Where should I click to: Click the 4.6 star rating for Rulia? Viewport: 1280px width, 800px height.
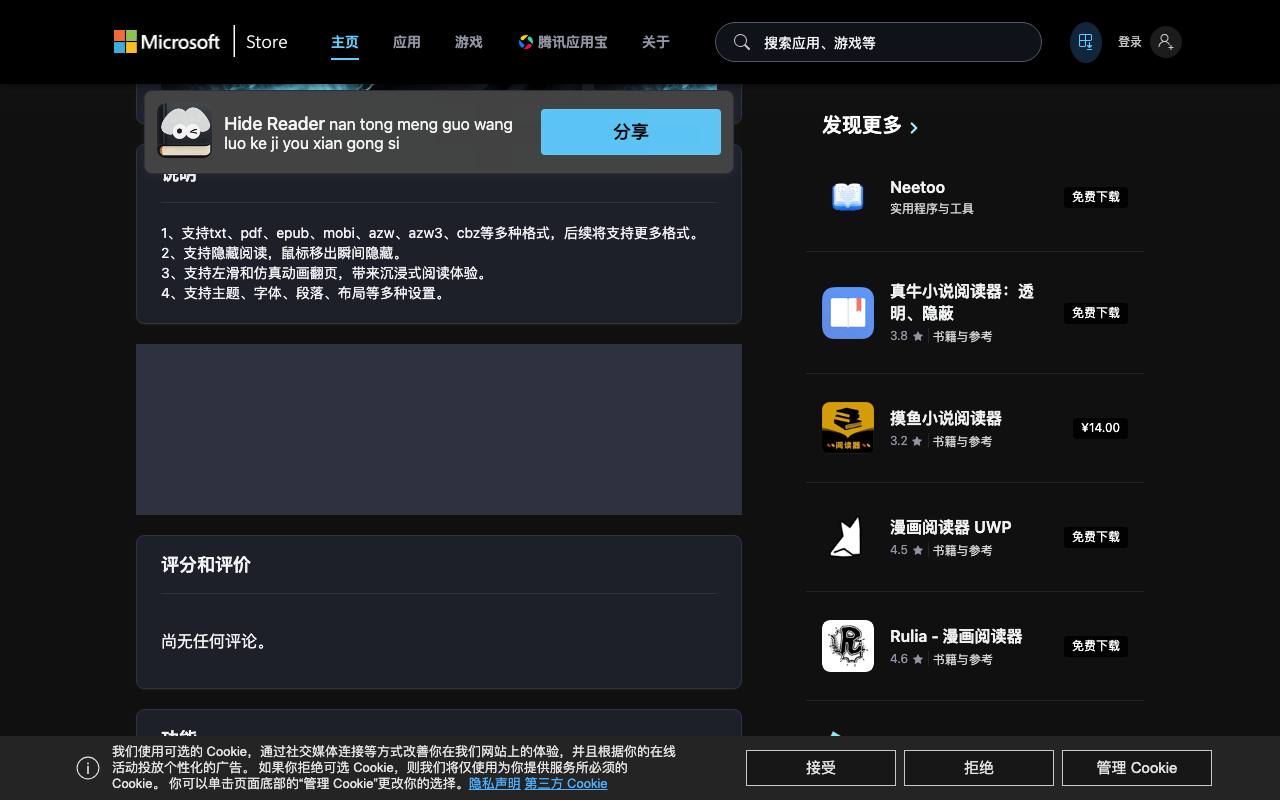click(907, 659)
